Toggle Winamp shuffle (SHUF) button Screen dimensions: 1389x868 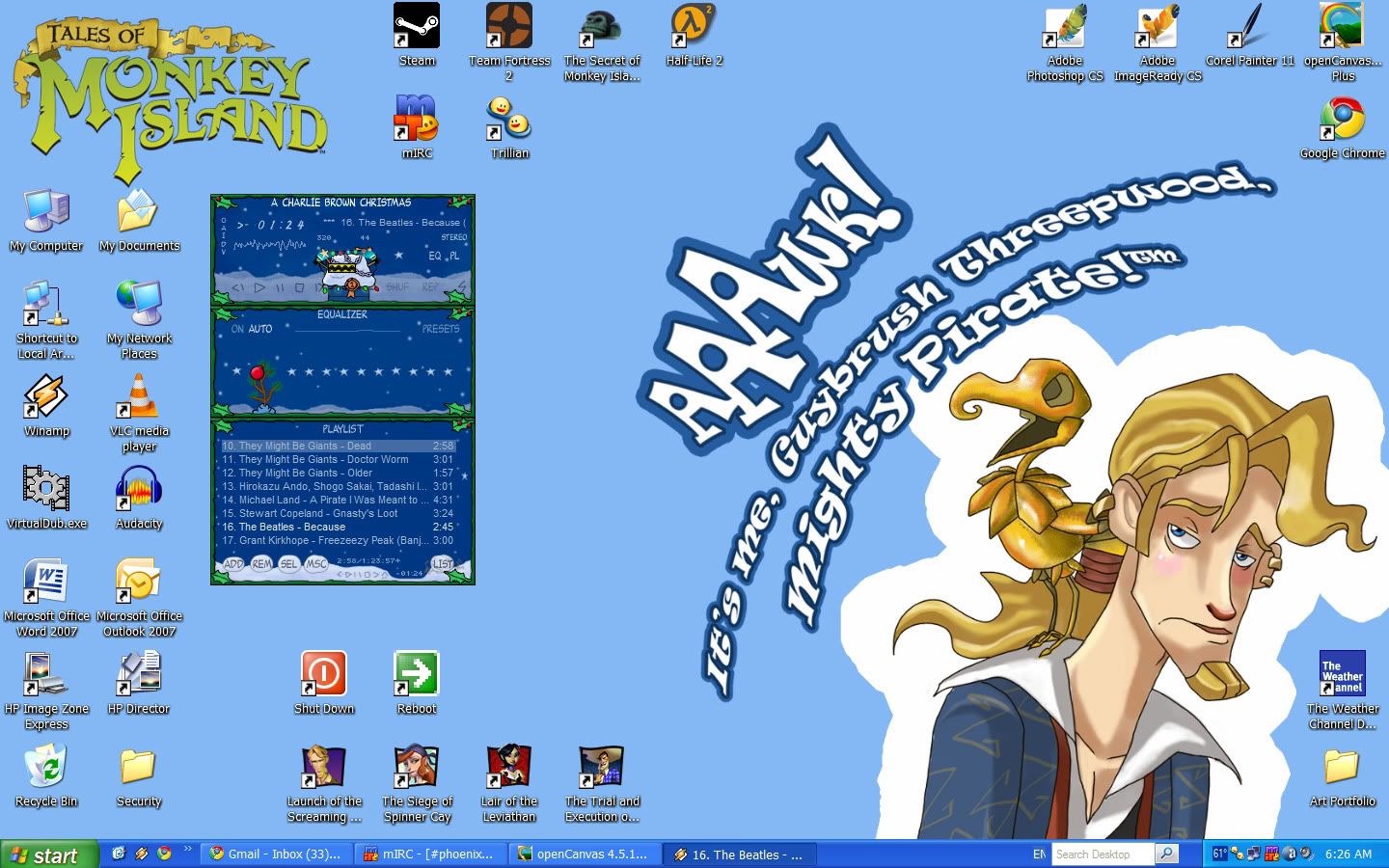coord(397,287)
